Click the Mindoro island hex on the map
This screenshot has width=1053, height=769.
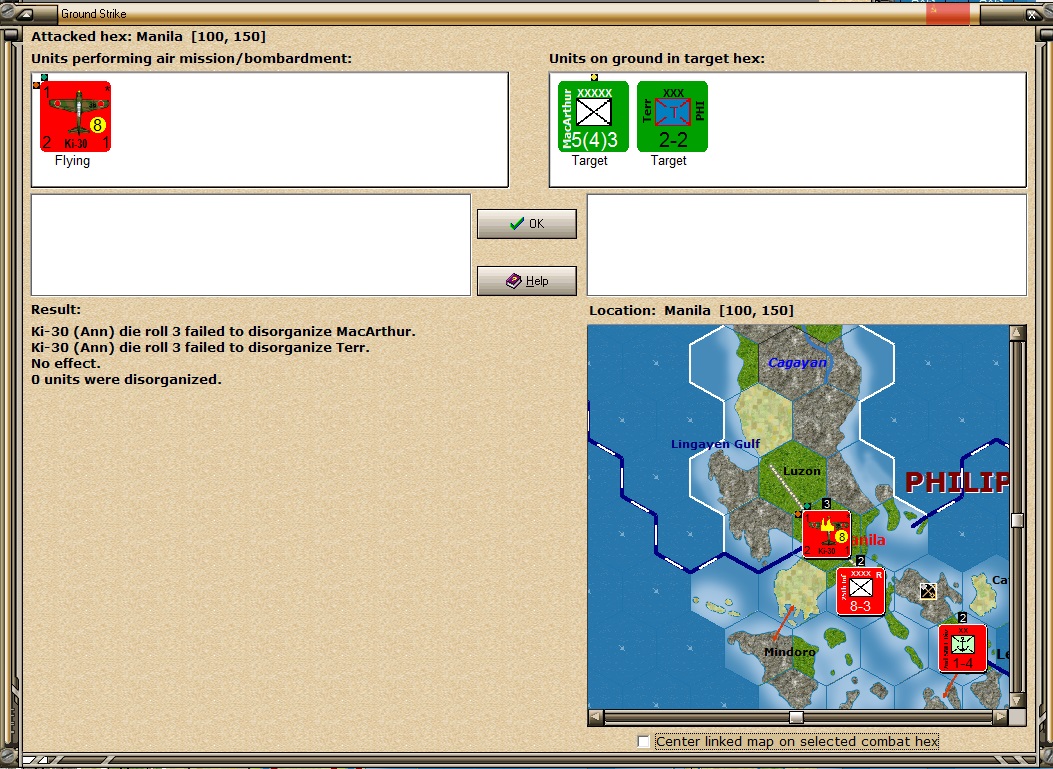(792, 651)
